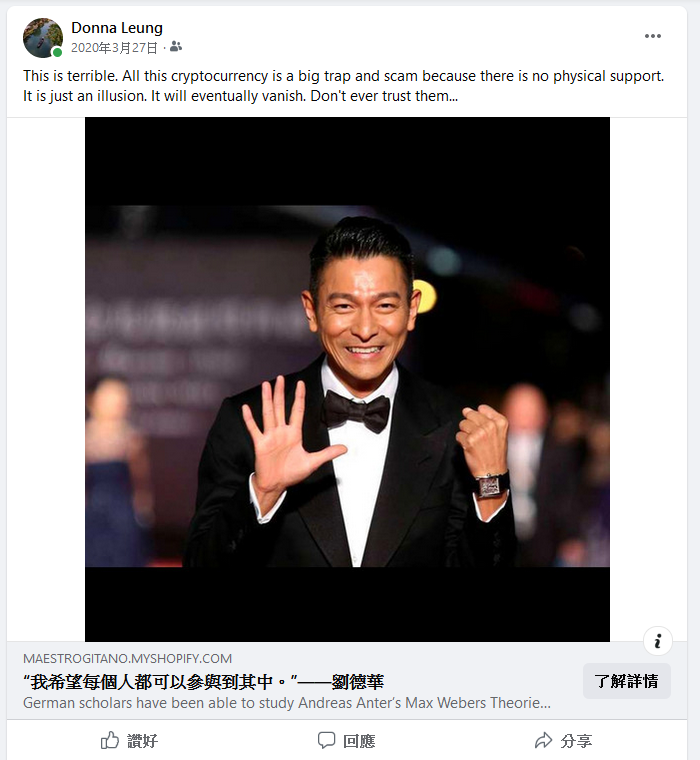The image size is (700, 760).
Task: Click the 了解詳情 learn more button
Action: pos(626,681)
